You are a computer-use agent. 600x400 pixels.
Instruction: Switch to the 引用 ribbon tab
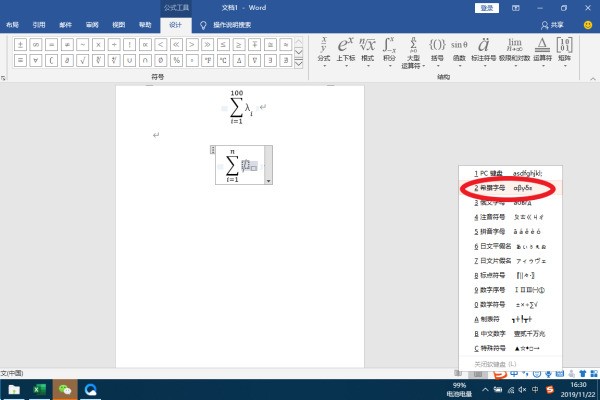38,22
